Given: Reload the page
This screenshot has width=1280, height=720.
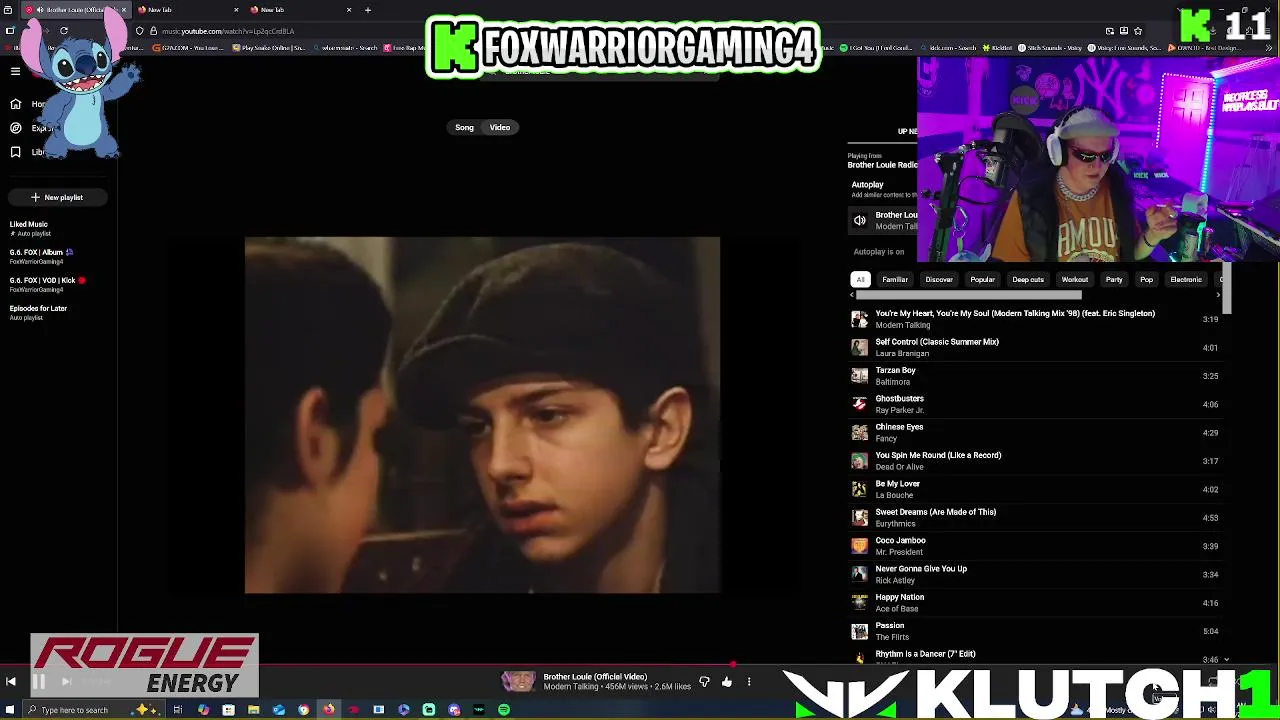Looking at the screenshot, I should [63, 31].
